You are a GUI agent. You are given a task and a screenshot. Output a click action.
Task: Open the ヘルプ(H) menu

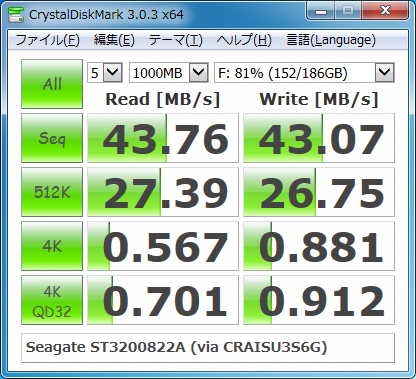click(x=244, y=40)
